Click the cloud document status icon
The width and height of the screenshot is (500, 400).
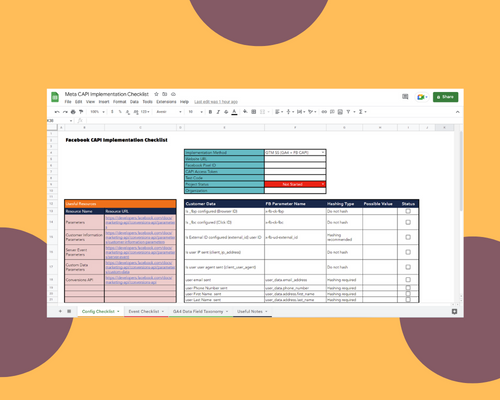point(173,94)
